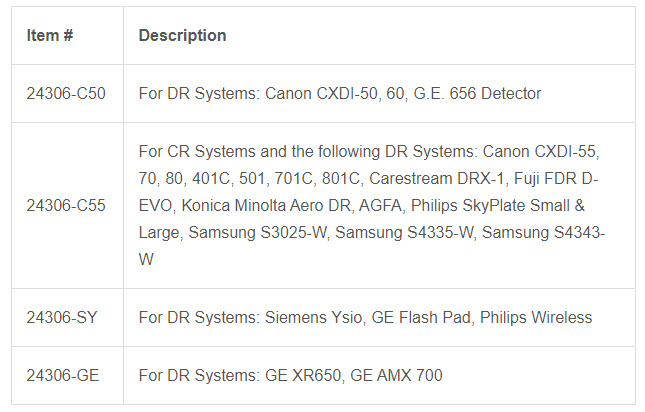Image resolution: width=645 pixels, height=412 pixels.
Task: Click the Carestream DRX-1 text
Action: click(x=436, y=179)
